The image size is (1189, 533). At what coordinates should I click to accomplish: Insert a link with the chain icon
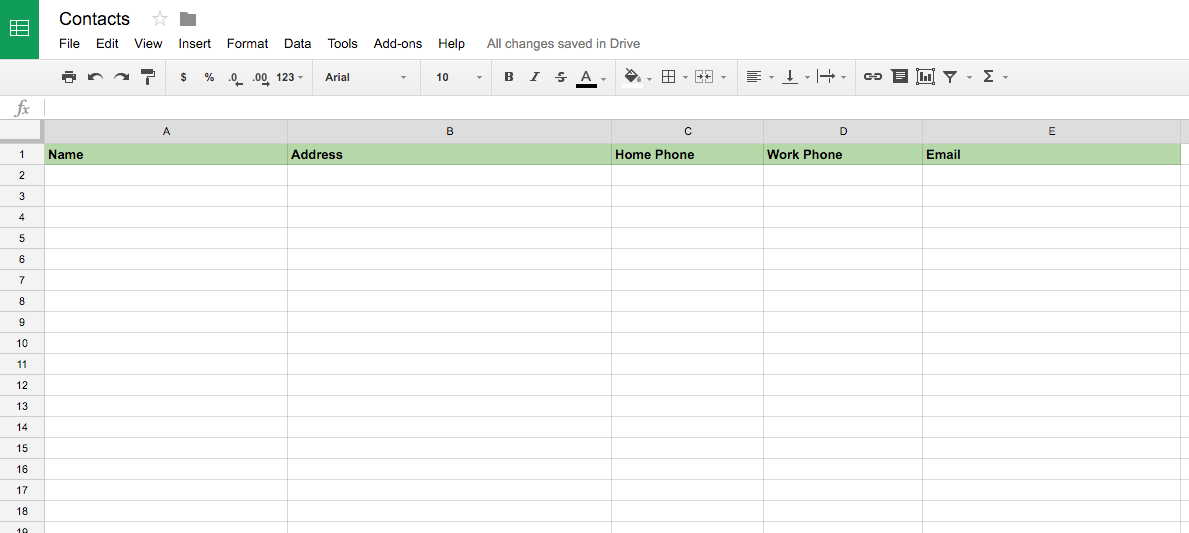point(873,77)
